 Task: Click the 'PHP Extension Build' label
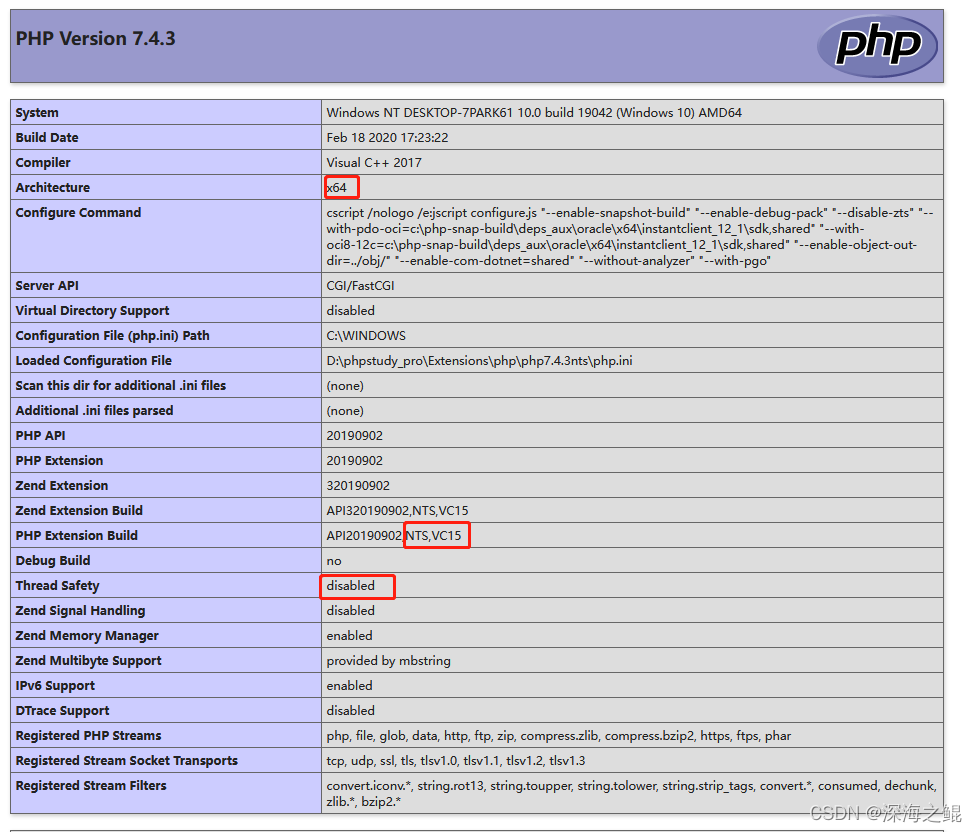coord(77,535)
